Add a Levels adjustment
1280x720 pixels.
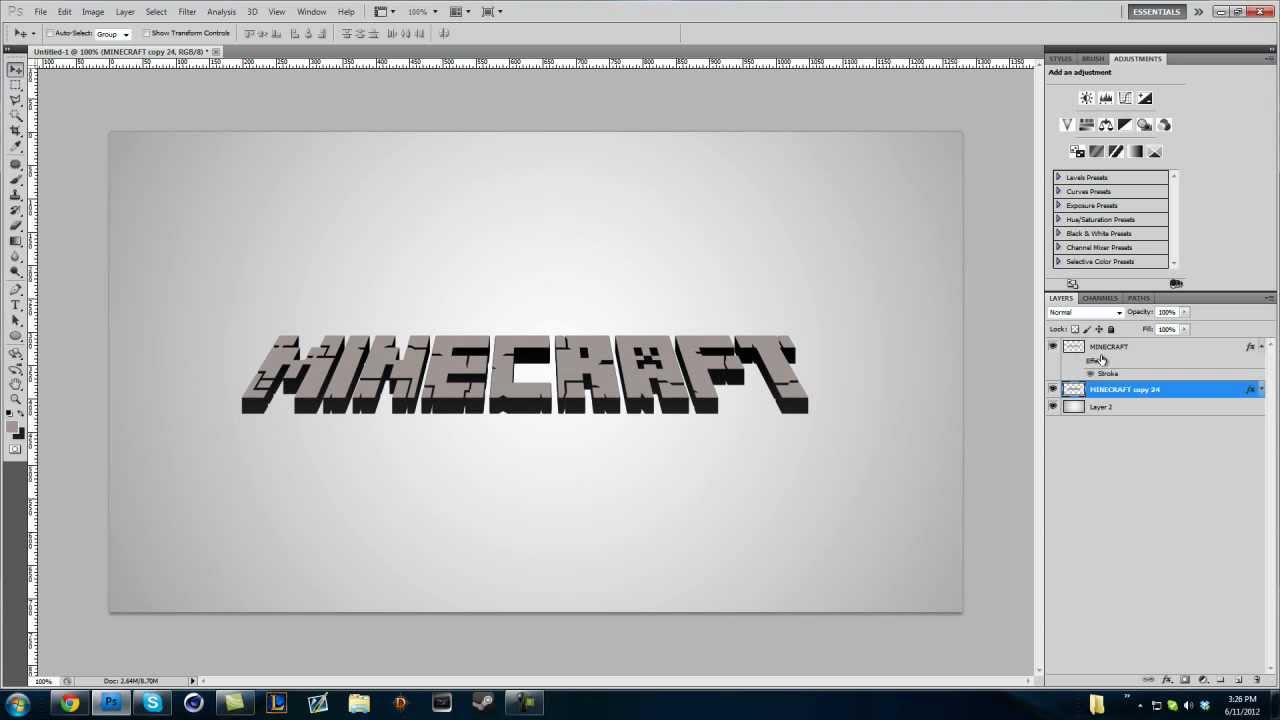click(x=1106, y=98)
